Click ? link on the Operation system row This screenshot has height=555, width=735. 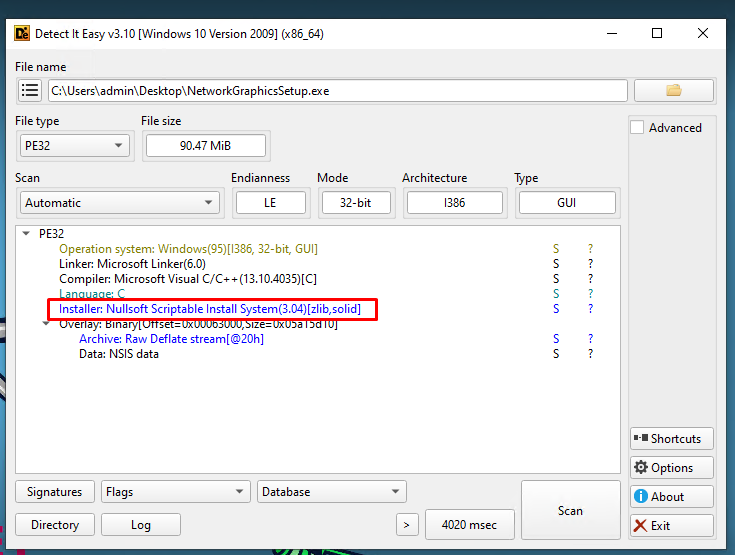(x=591, y=249)
